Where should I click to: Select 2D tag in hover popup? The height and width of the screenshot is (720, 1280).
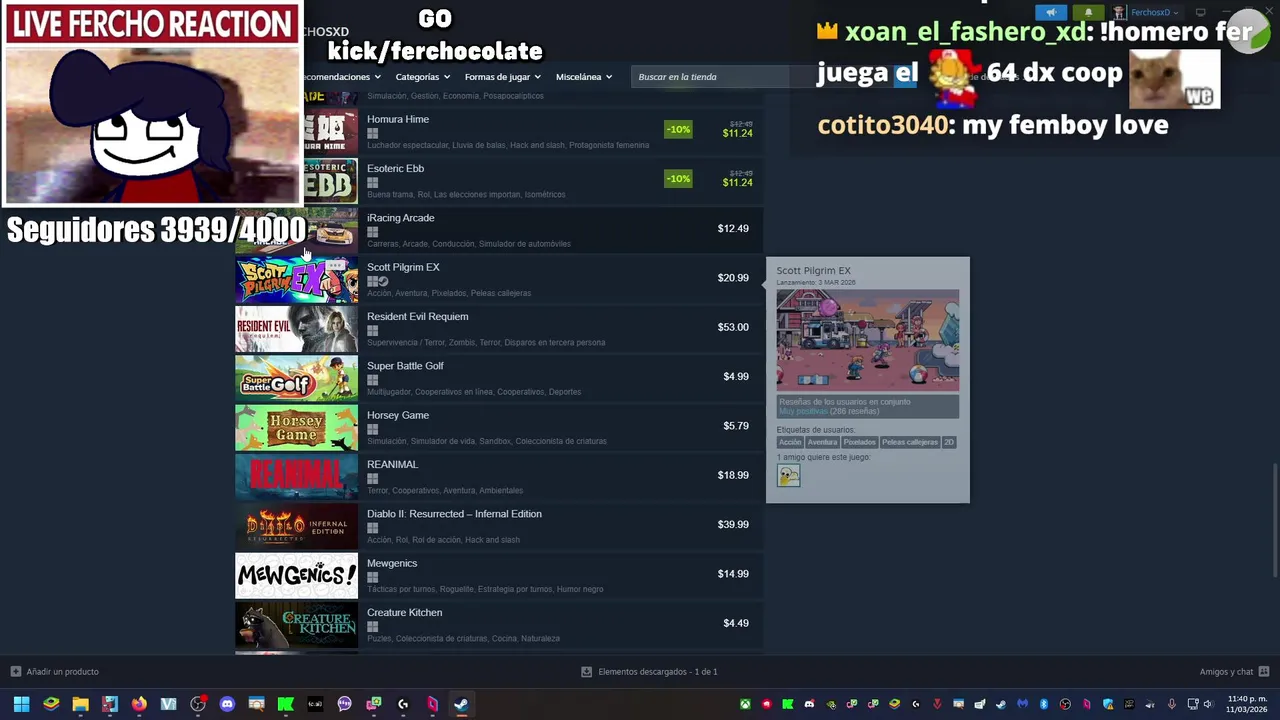click(x=949, y=442)
